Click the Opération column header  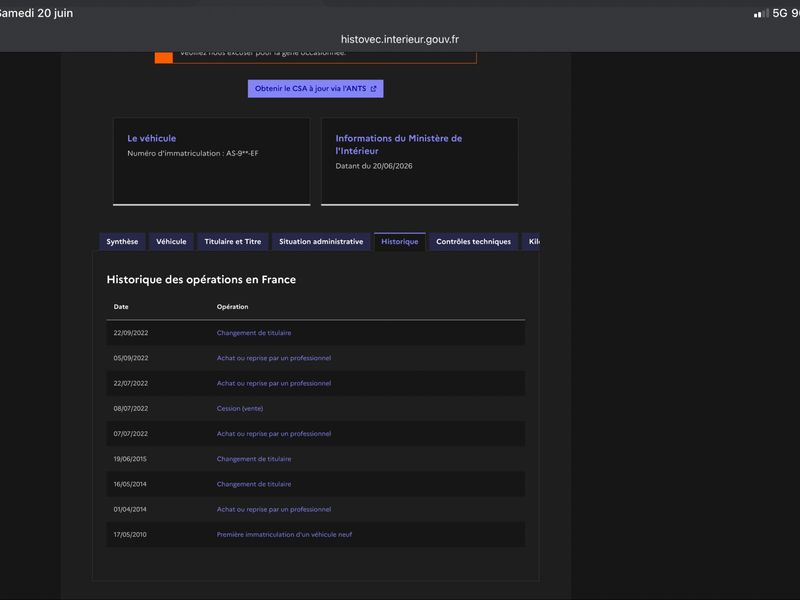233,307
